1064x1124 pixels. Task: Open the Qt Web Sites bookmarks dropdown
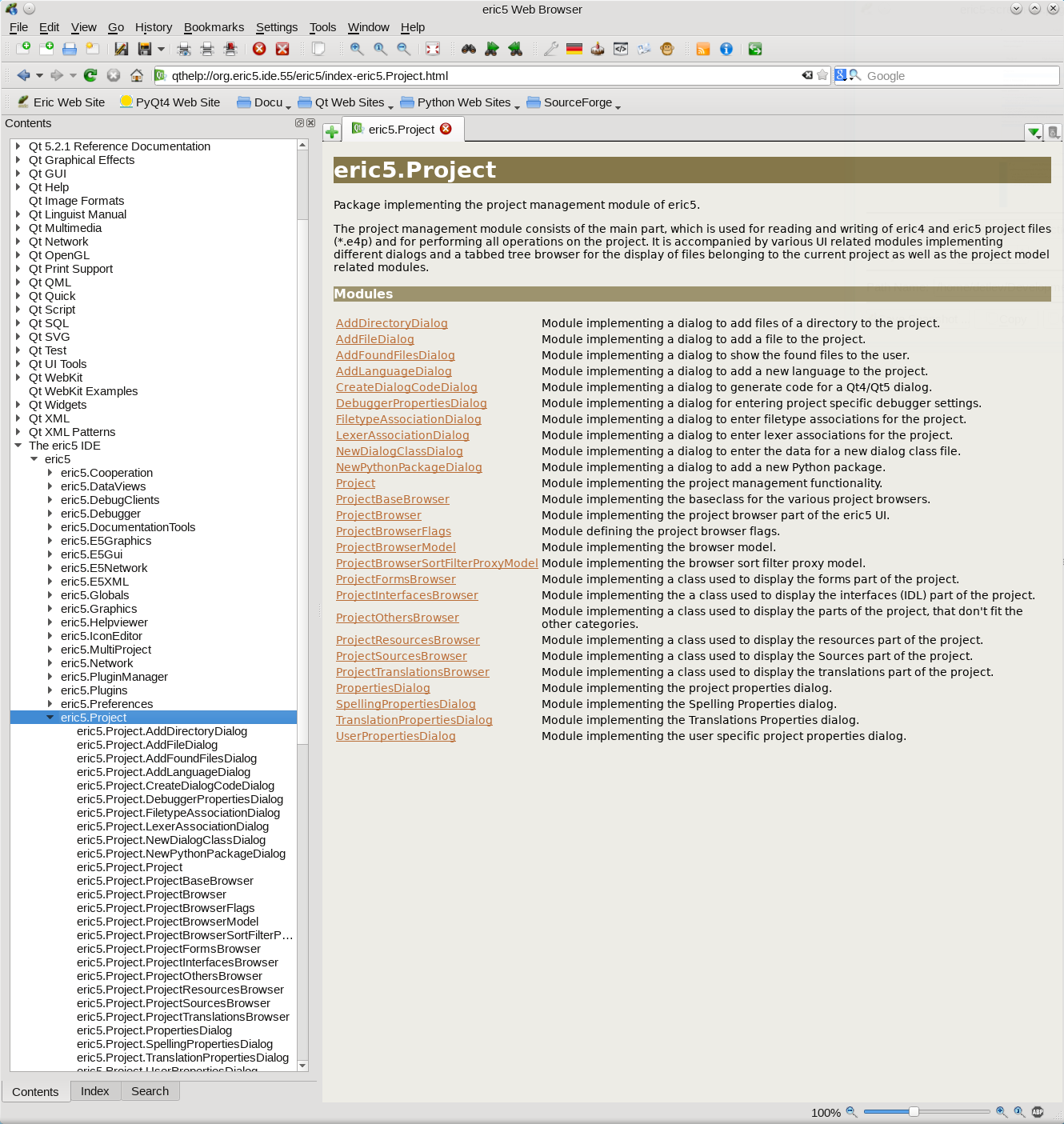click(x=346, y=102)
